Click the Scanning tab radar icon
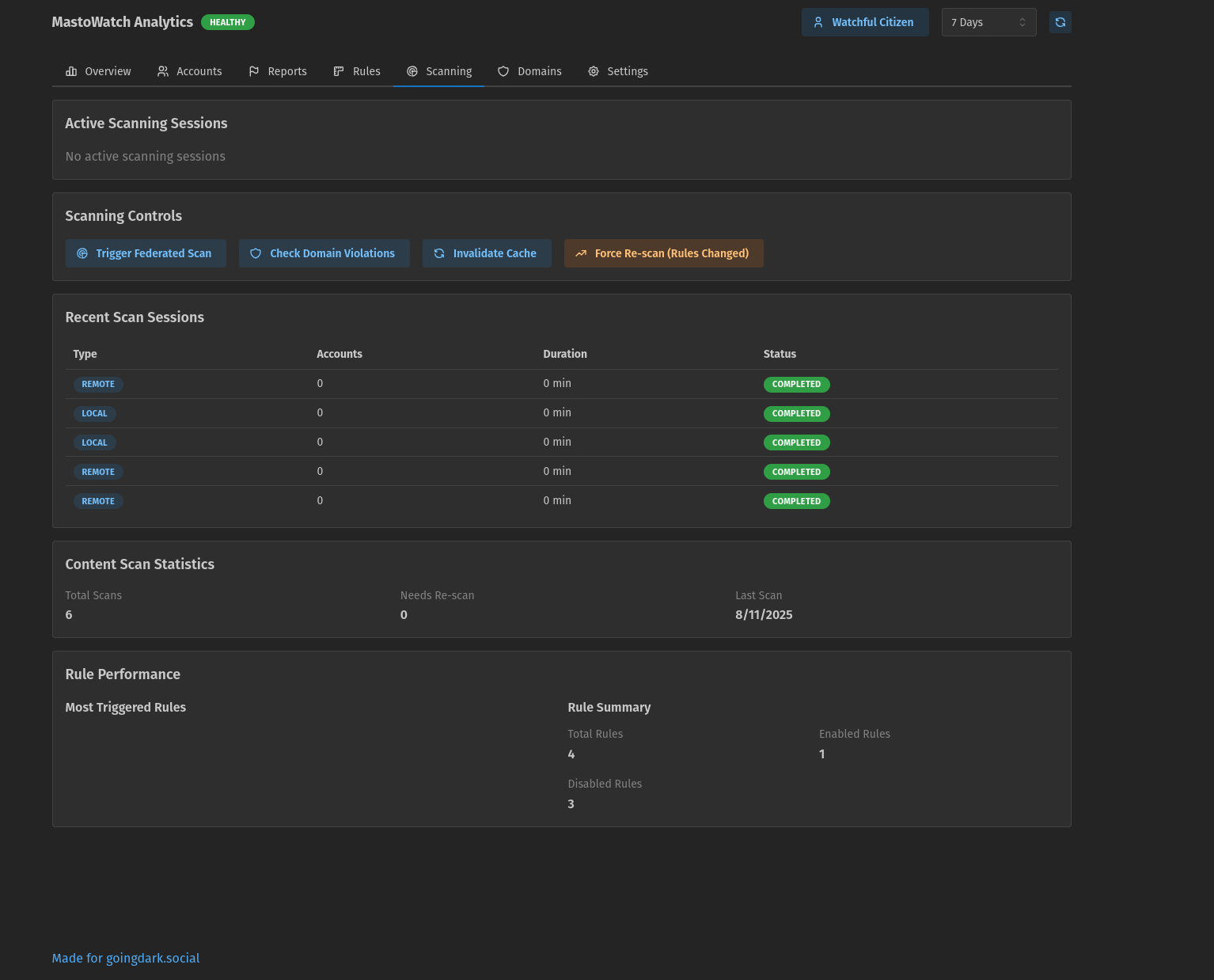The image size is (1214, 980). point(412,71)
